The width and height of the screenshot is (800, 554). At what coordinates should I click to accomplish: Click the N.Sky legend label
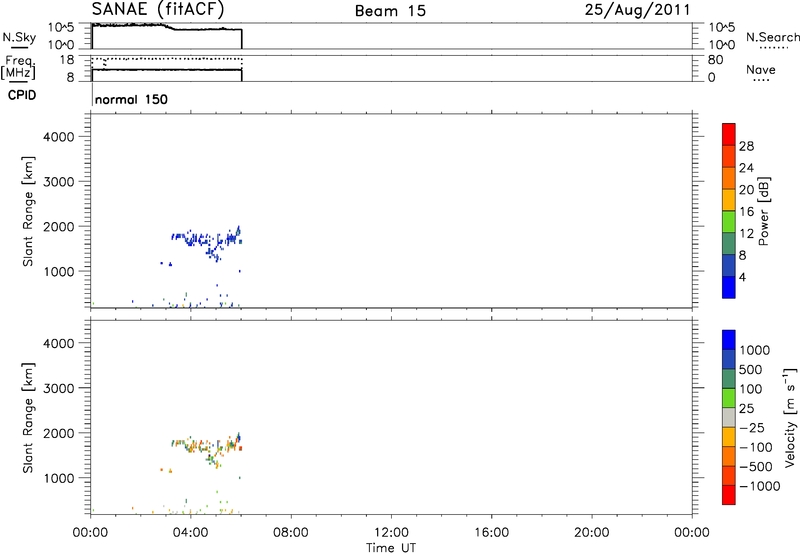(x=19, y=38)
